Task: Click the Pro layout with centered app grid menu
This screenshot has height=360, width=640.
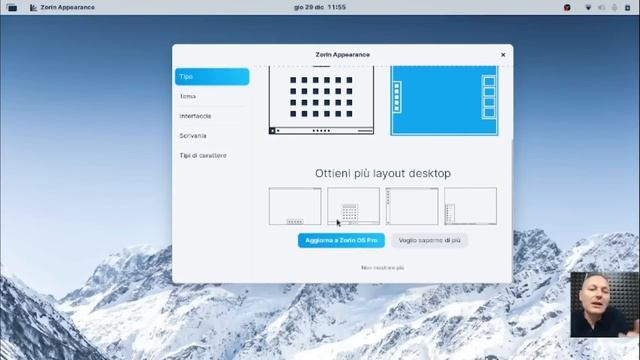Action: 353,206
